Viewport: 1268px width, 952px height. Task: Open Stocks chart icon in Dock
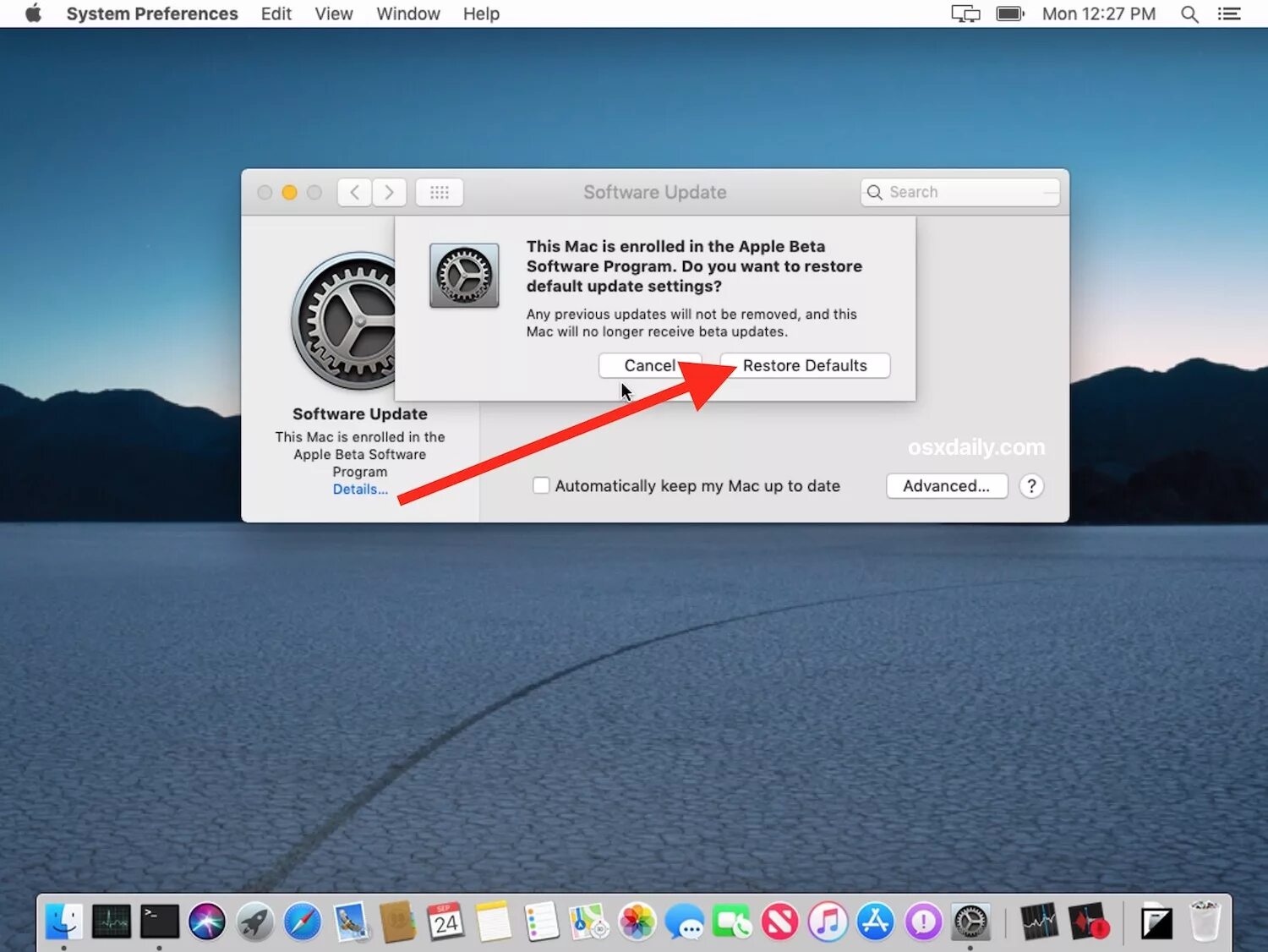click(1039, 921)
